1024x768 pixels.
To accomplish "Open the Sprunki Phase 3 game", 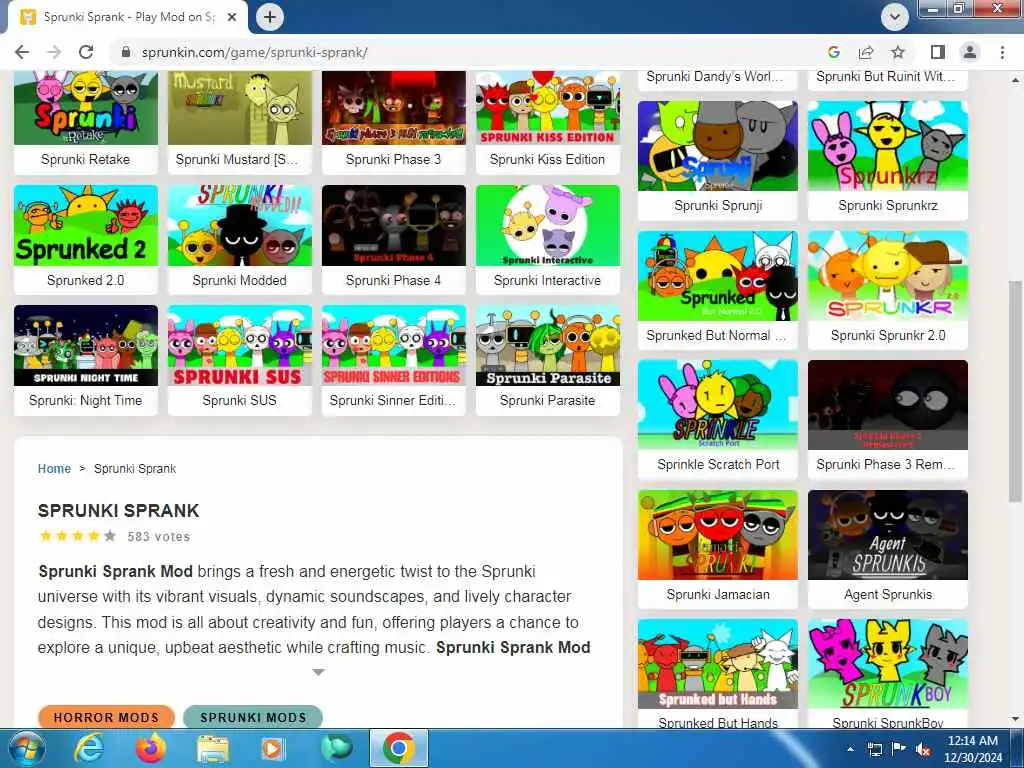I will 394,122.
